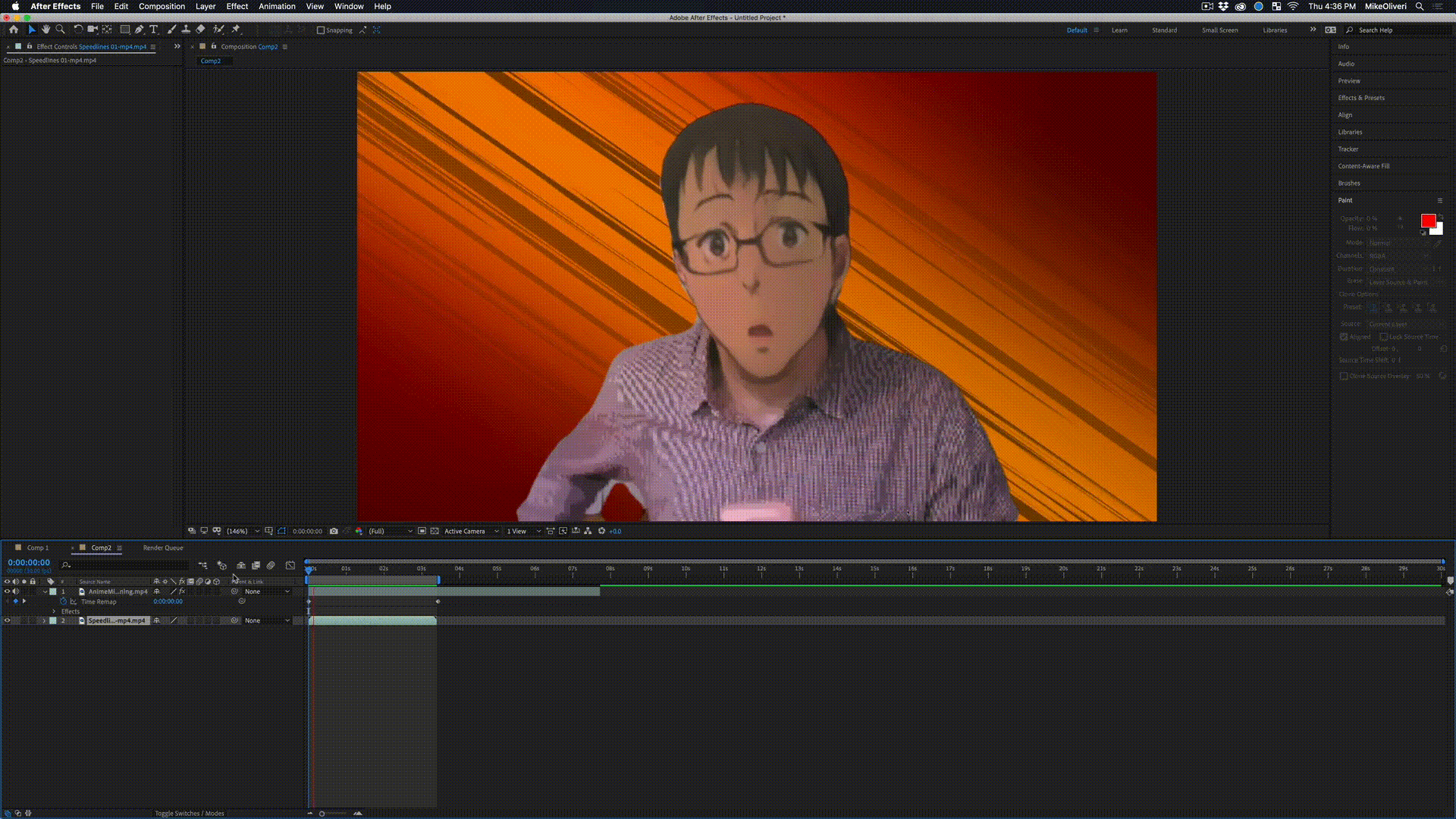The height and width of the screenshot is (819, 1456).
Task: Open the Active Camera view dropdown
Action: click(472, 532)
